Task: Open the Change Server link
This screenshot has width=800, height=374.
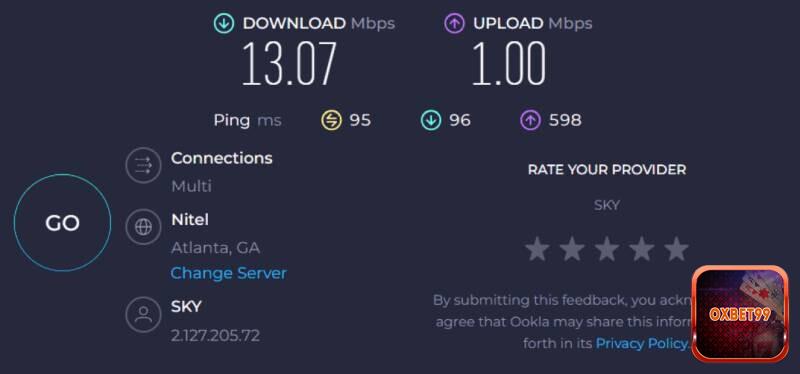Action: point(229,273)
